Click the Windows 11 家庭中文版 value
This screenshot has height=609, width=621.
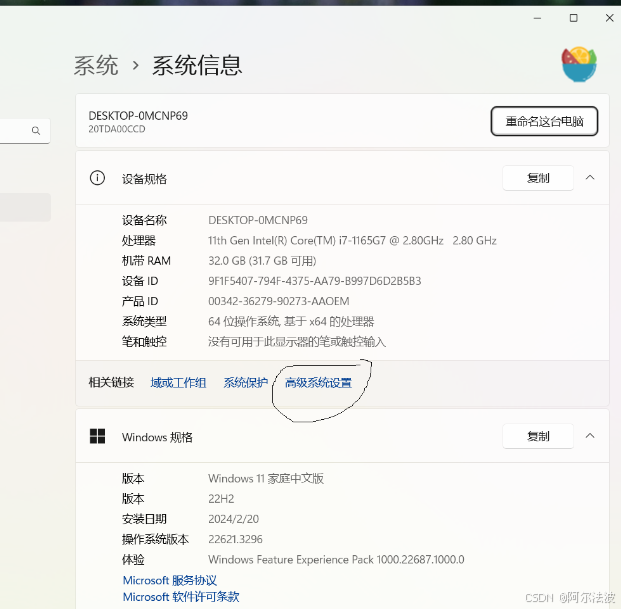[266, 478]
